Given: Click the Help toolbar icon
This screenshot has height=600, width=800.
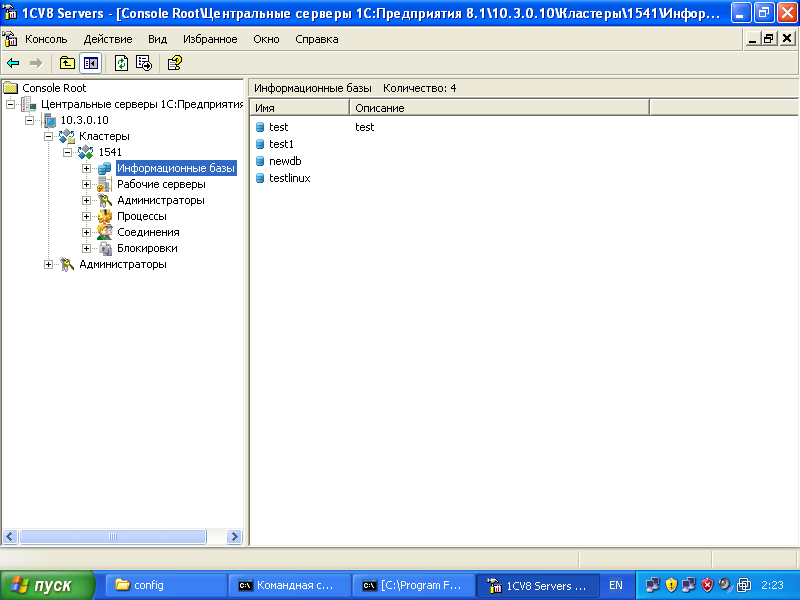Looking at the screenshot, I should (175, 63).
